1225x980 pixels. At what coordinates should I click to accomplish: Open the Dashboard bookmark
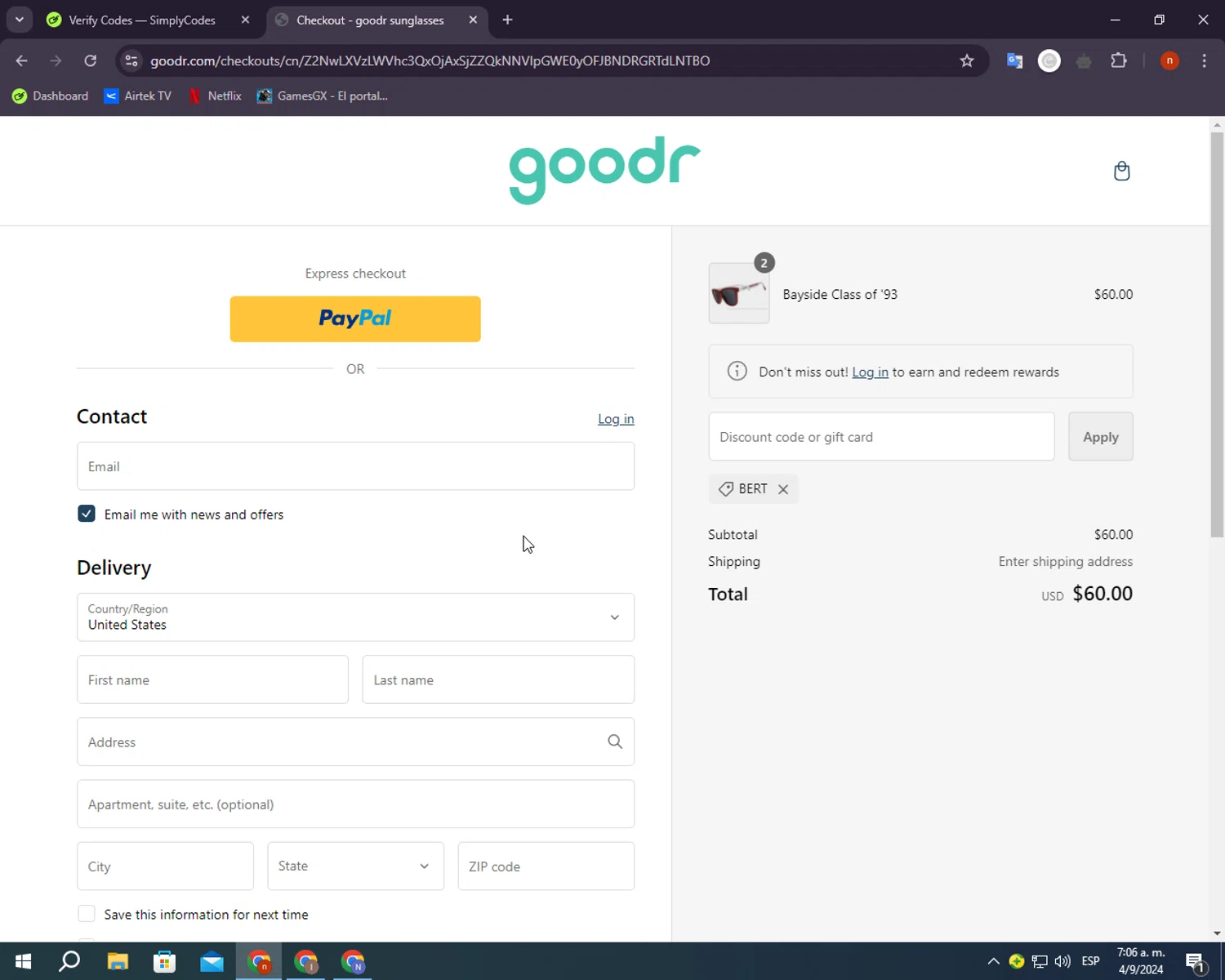pos(51,96)
